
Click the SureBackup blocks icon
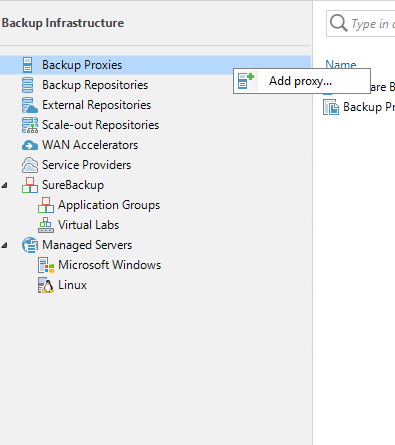(x=30, y=185)
